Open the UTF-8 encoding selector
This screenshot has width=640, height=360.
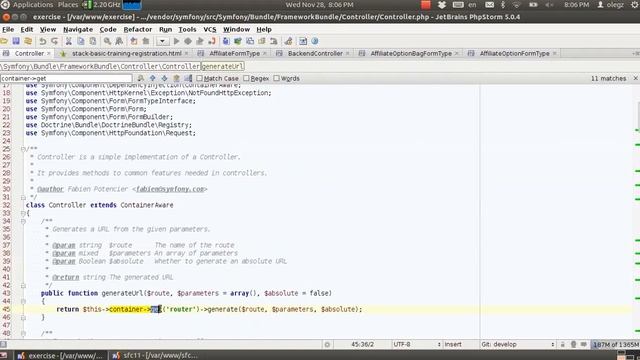pyautogui.click(x=417, y=344)
